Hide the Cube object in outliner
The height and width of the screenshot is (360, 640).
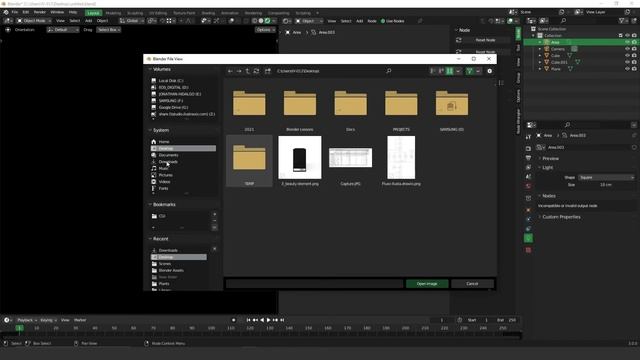[627, 56]
